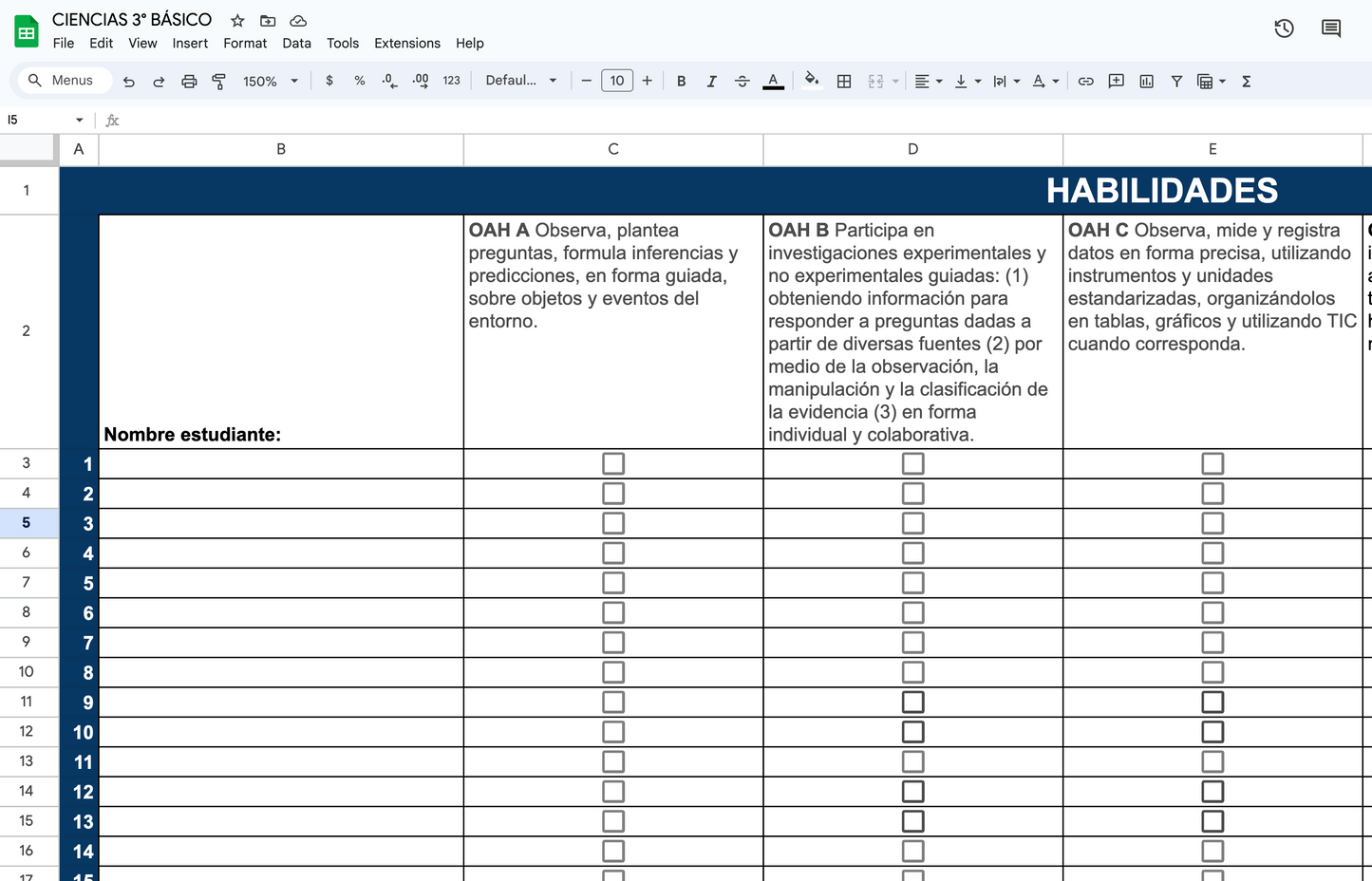1372x881 pixels.
Task: Open the Format menu
Action: 245,43
